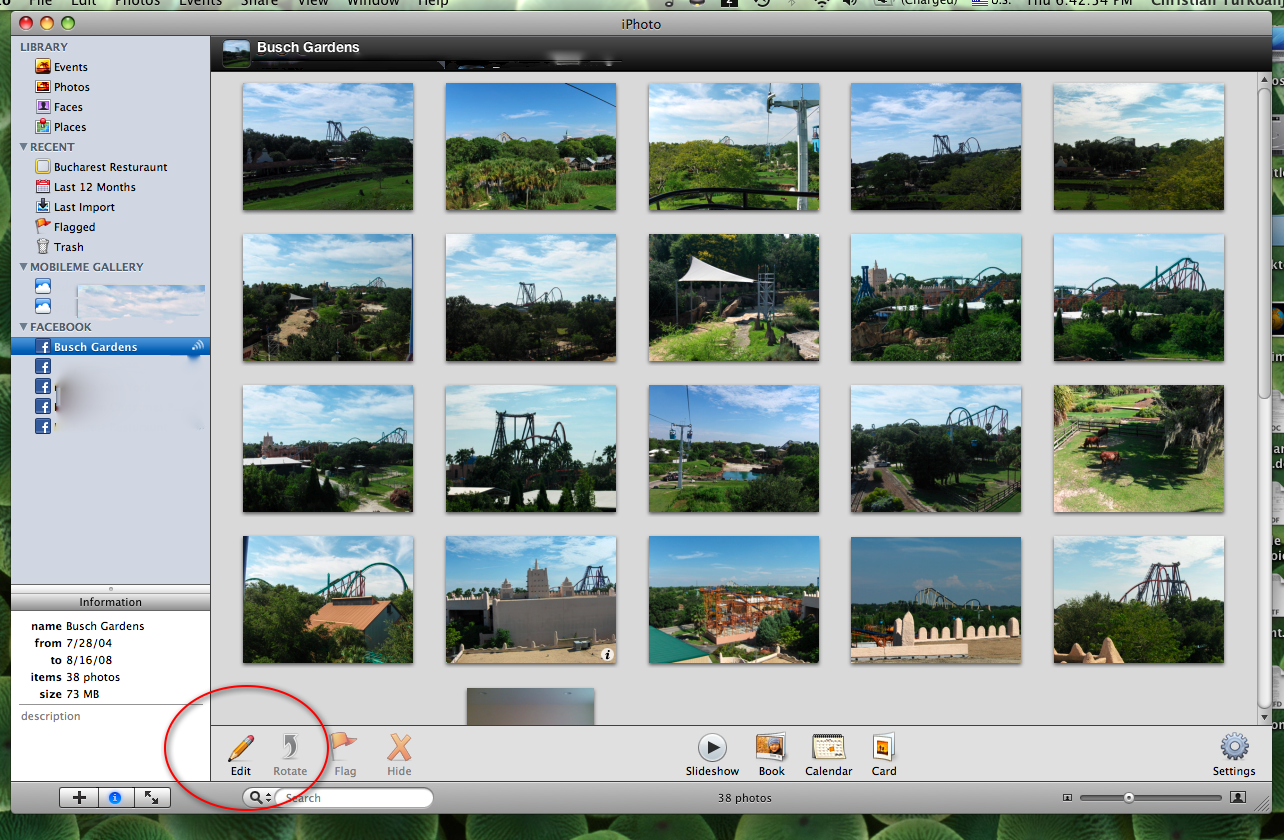Show Flagged photos
This screenshot has height=840, width=1284.
pyautogui.click(x=65, y=227)
